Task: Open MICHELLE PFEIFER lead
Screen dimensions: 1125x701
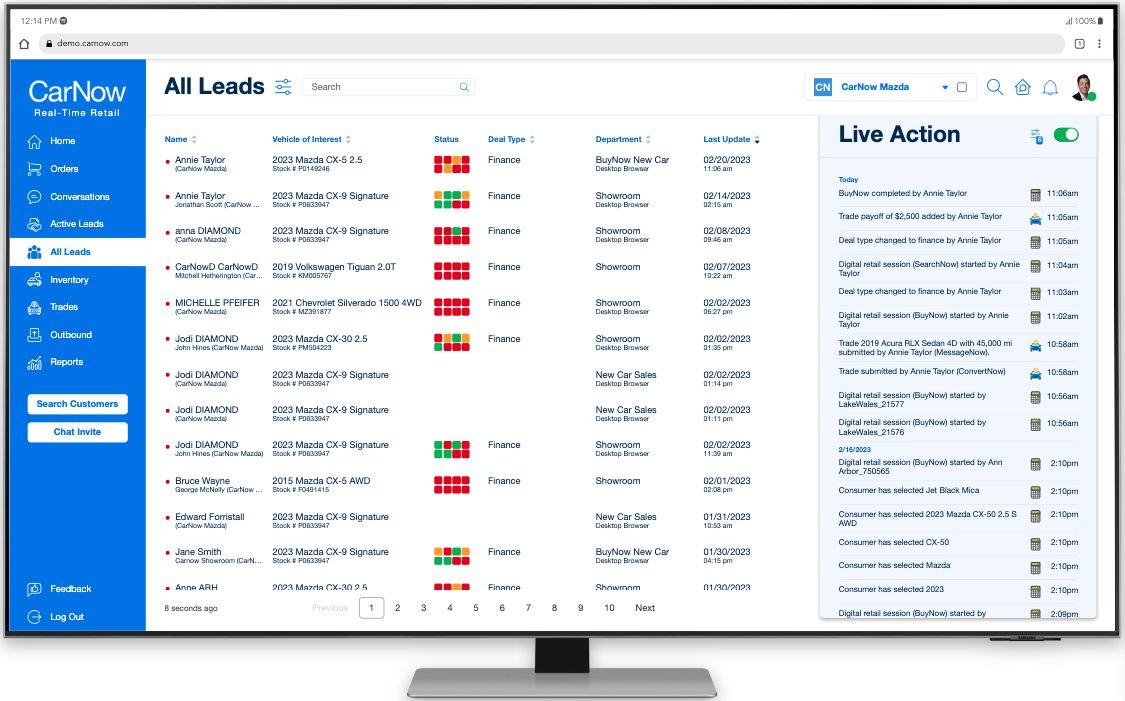Action: click(x=217, y=303)
